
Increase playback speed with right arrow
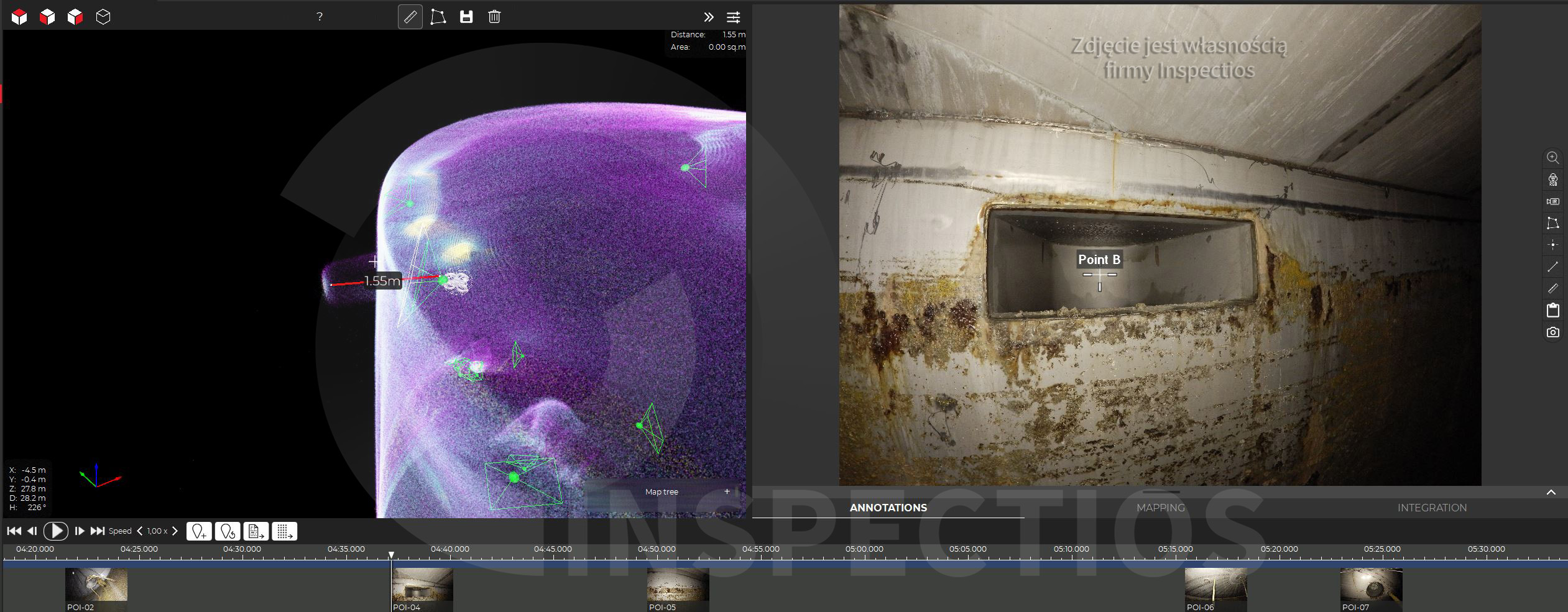[x=175, y=531]
